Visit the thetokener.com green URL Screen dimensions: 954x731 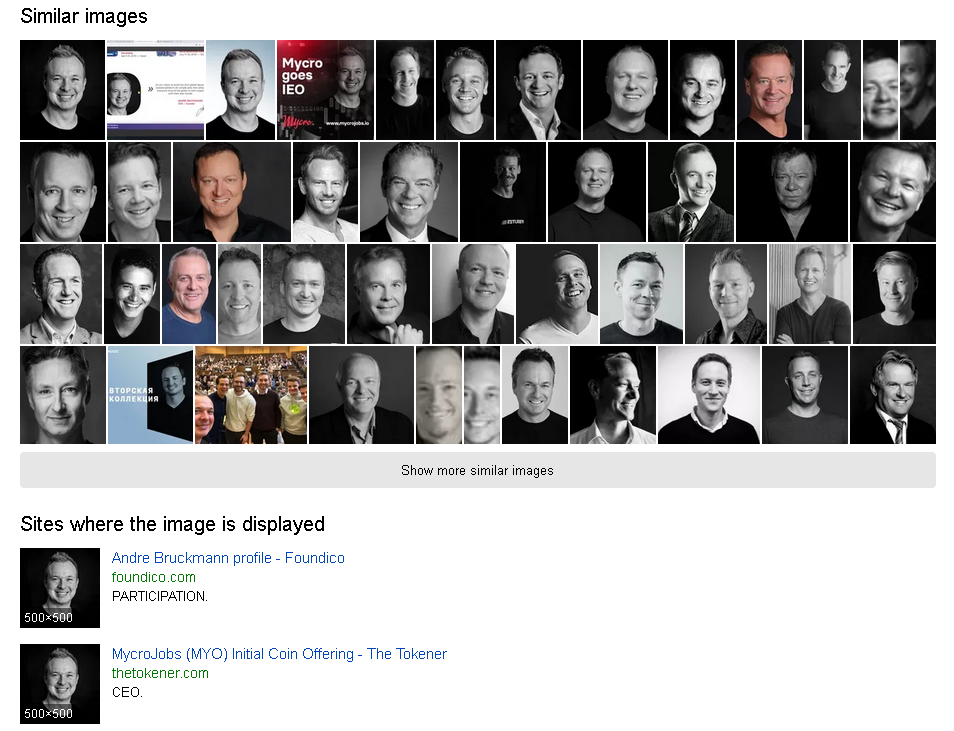(160, 673)
